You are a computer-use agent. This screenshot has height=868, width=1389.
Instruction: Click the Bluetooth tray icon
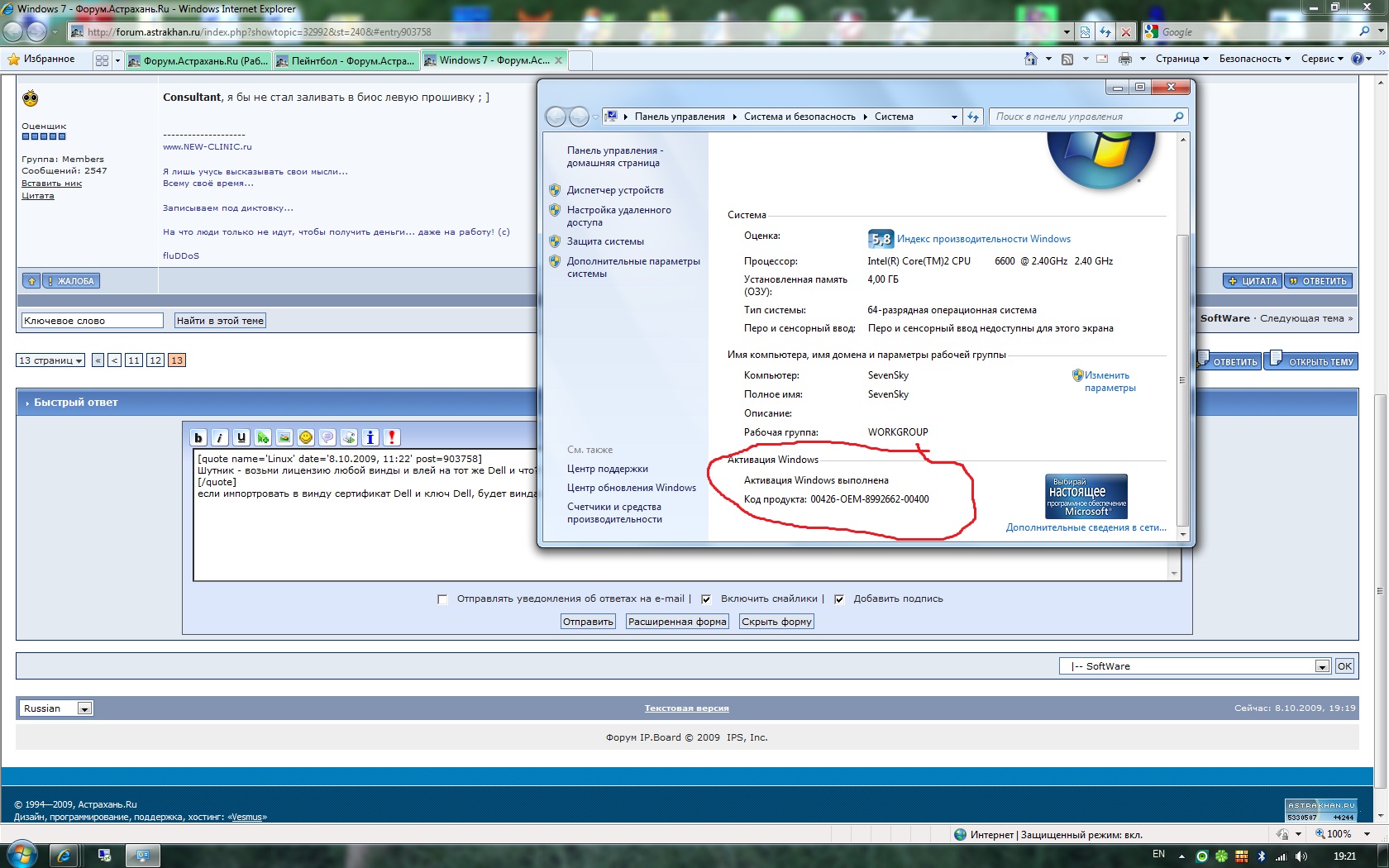[x=1261, y=856]
